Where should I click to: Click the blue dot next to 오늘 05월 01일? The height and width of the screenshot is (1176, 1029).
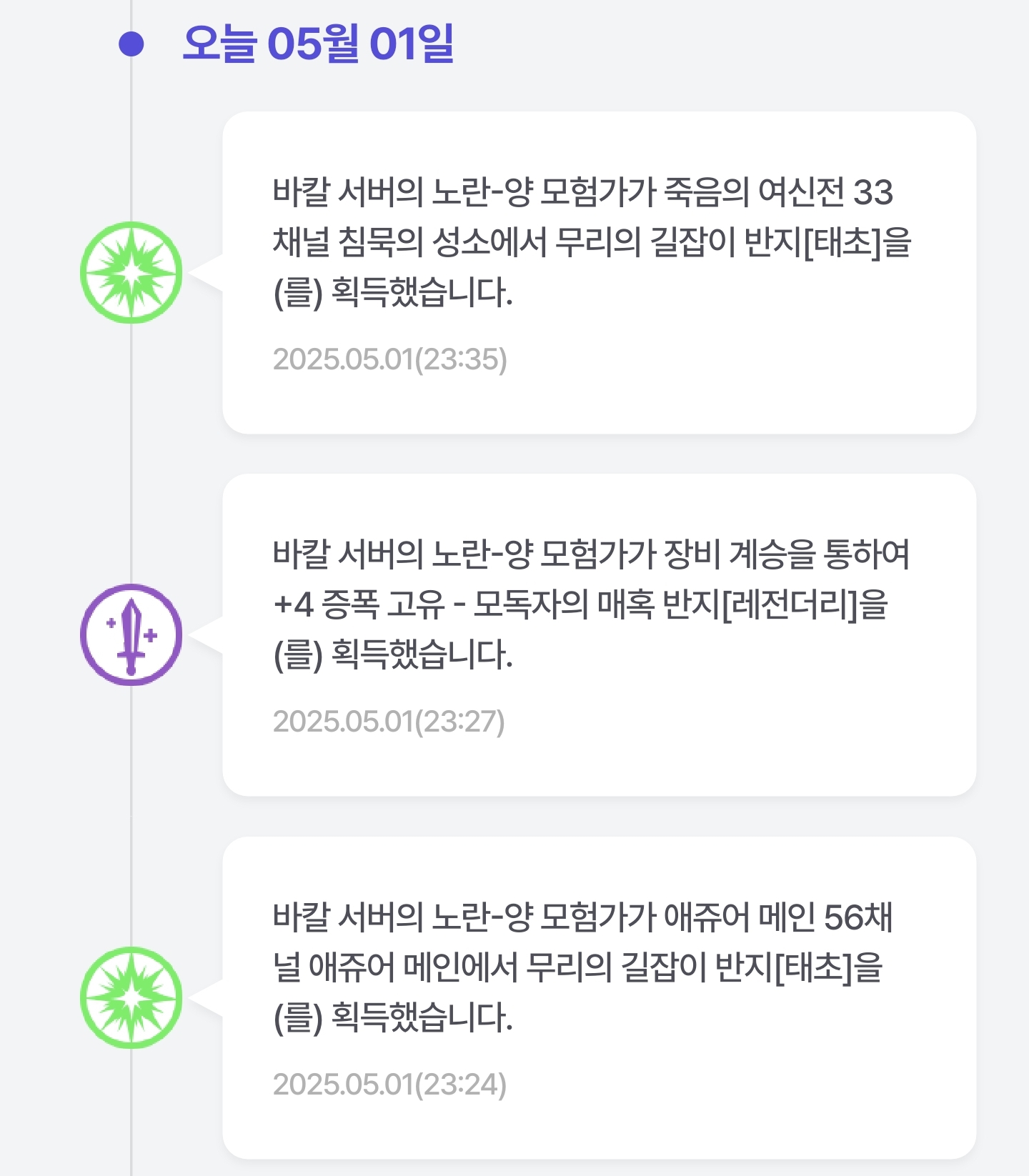131,44
